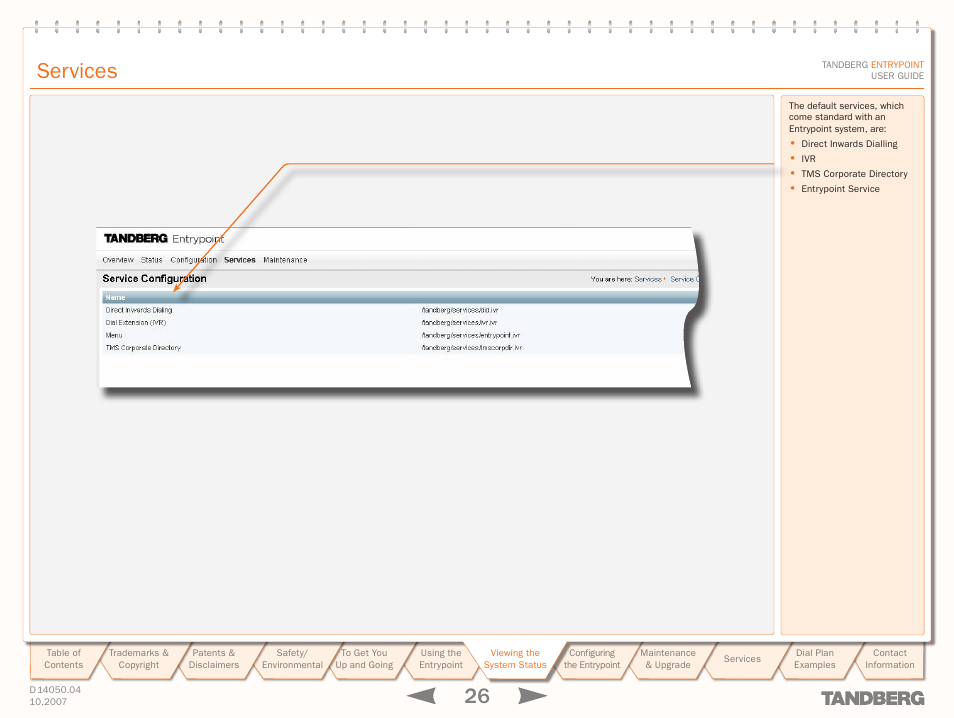Viewport: 954px width, 718px height.
Task: Open Trademarks & Copyright tab
Action: (x=139, y=659)
